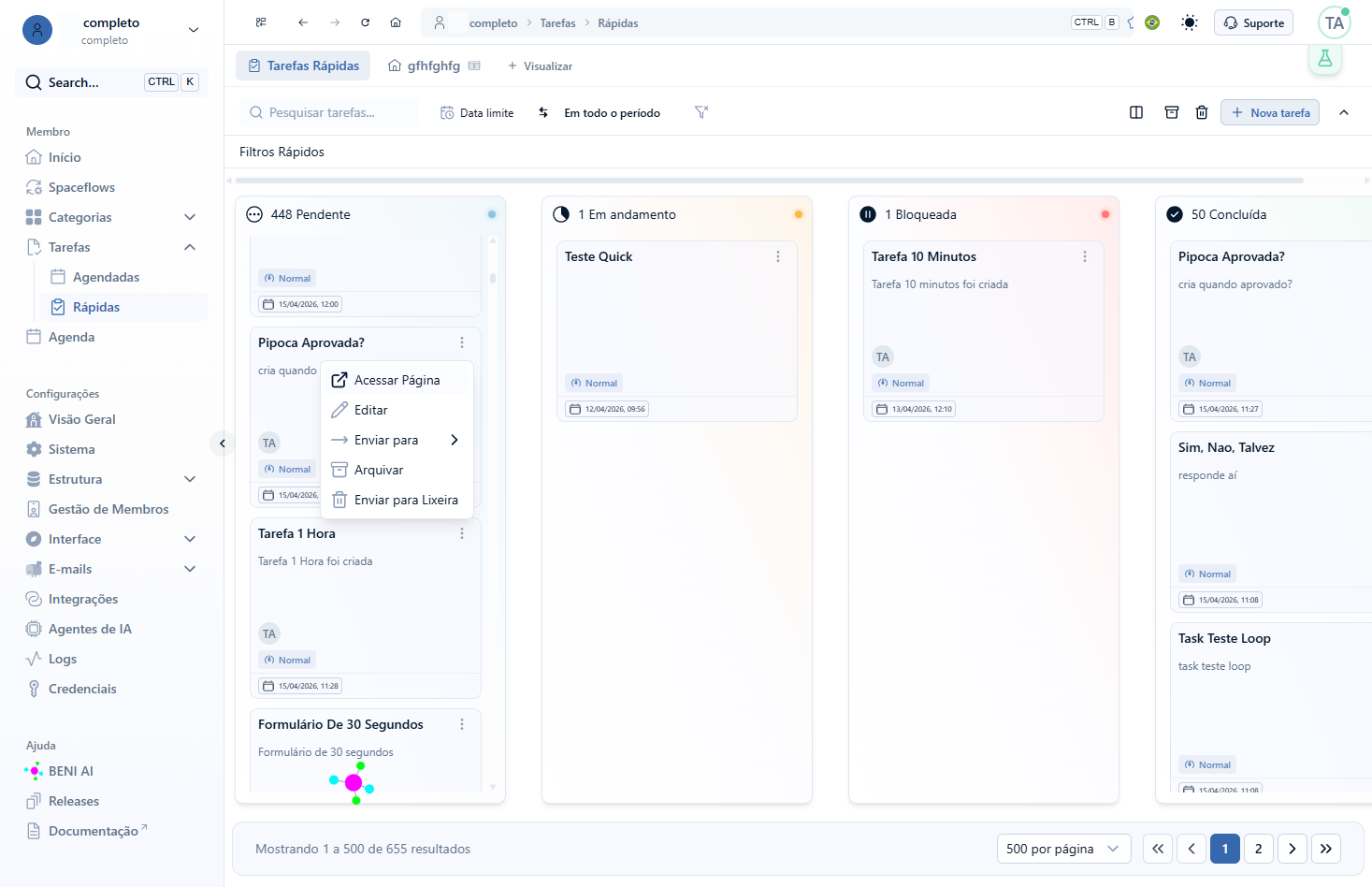Focus the Pesquisar tarefas search field
The width and height of the screenshot is (1372, 887).
tap(329, 112)
